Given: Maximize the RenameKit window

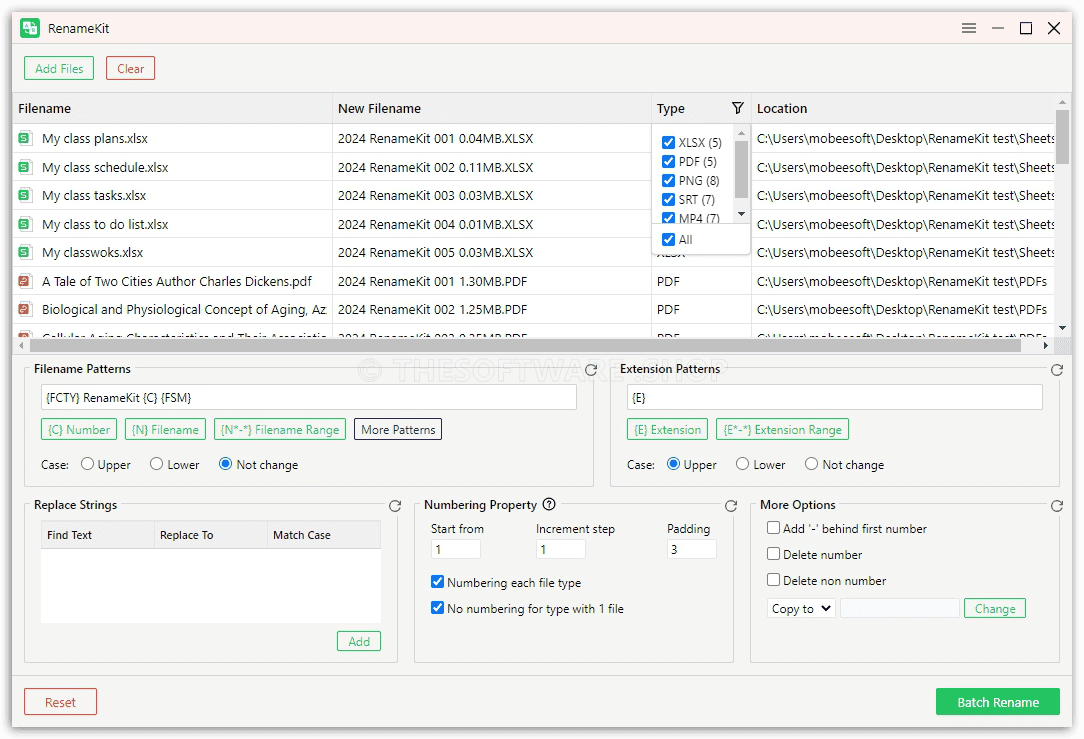Looking at the screenshot, I should click(1026, 28).
